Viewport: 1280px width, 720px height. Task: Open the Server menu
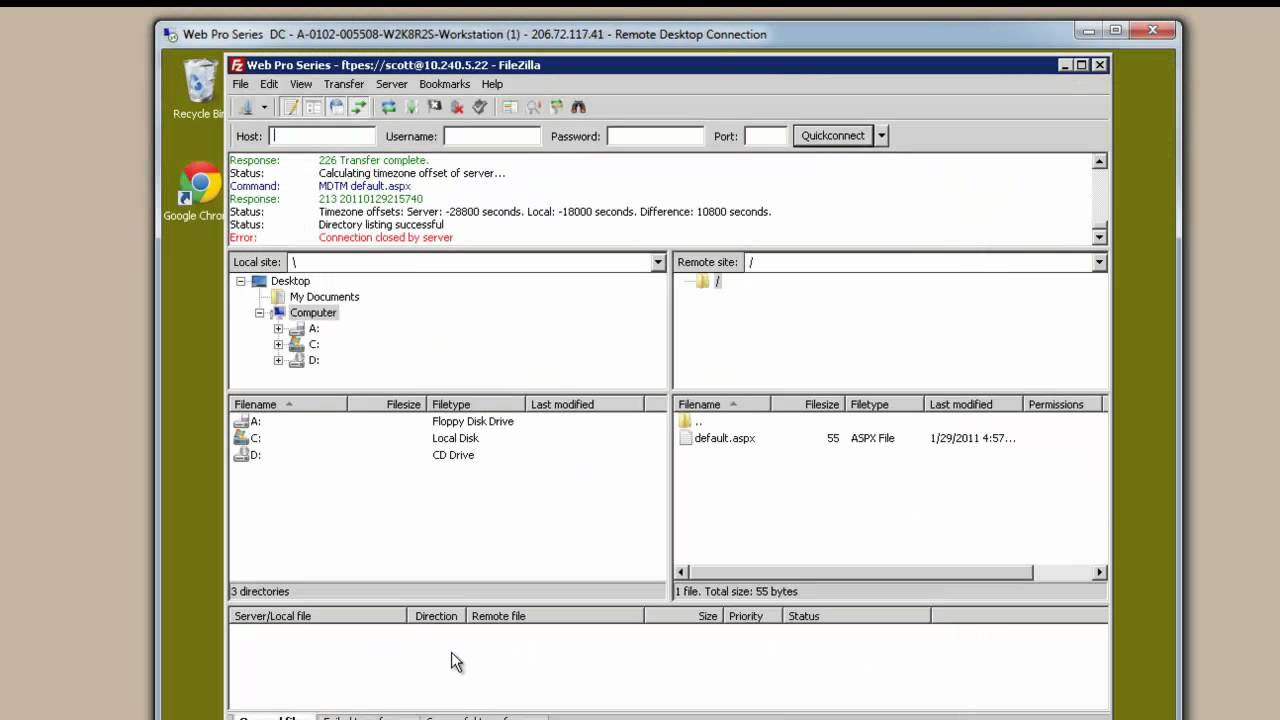point(392,84)
